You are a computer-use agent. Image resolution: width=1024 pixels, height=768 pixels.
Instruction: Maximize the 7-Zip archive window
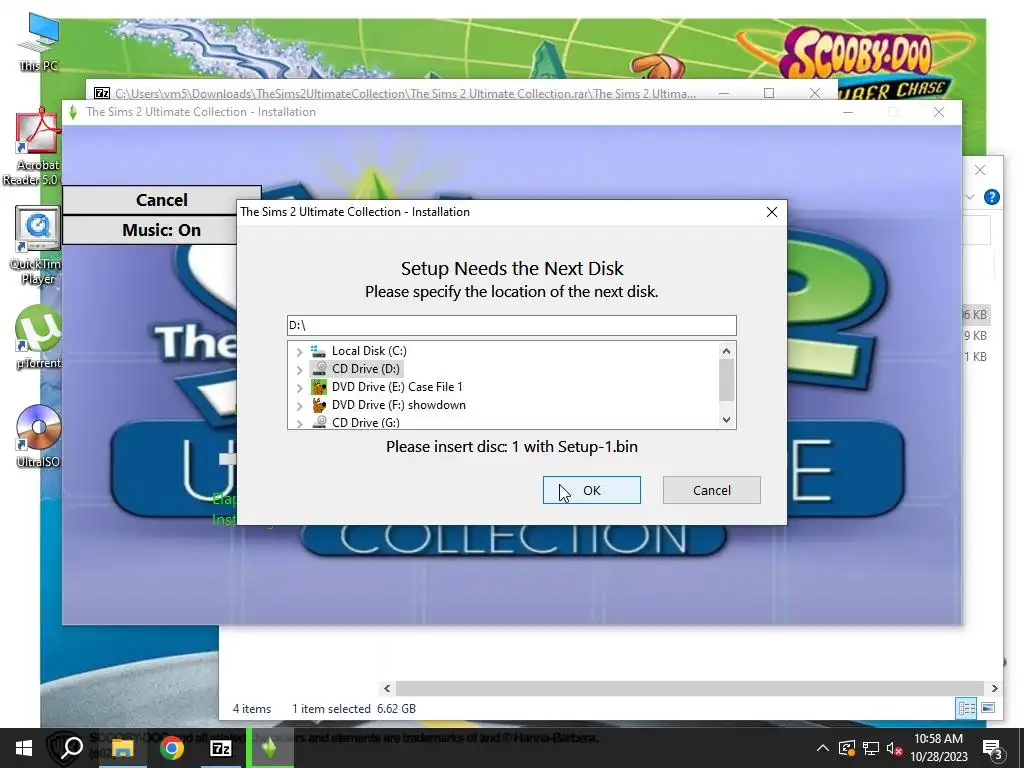point(769,93)
